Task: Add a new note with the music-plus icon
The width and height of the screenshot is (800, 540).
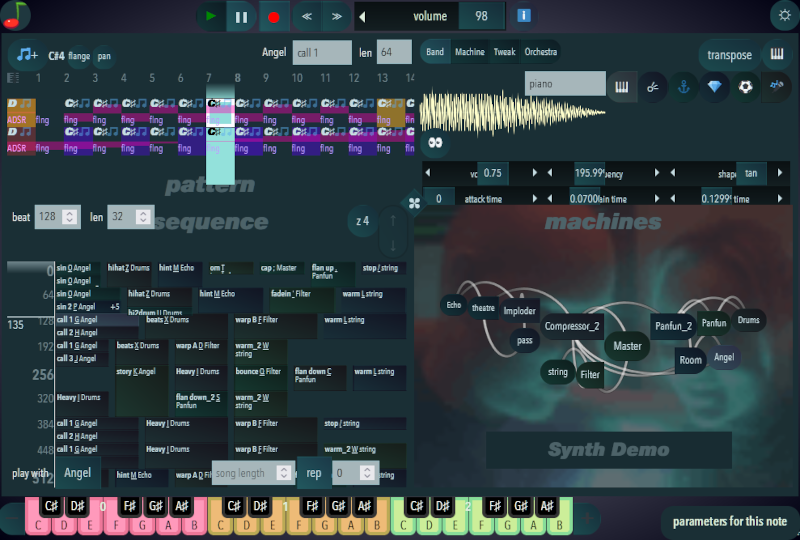Action: pyautogui.click(x=27, y=55)
